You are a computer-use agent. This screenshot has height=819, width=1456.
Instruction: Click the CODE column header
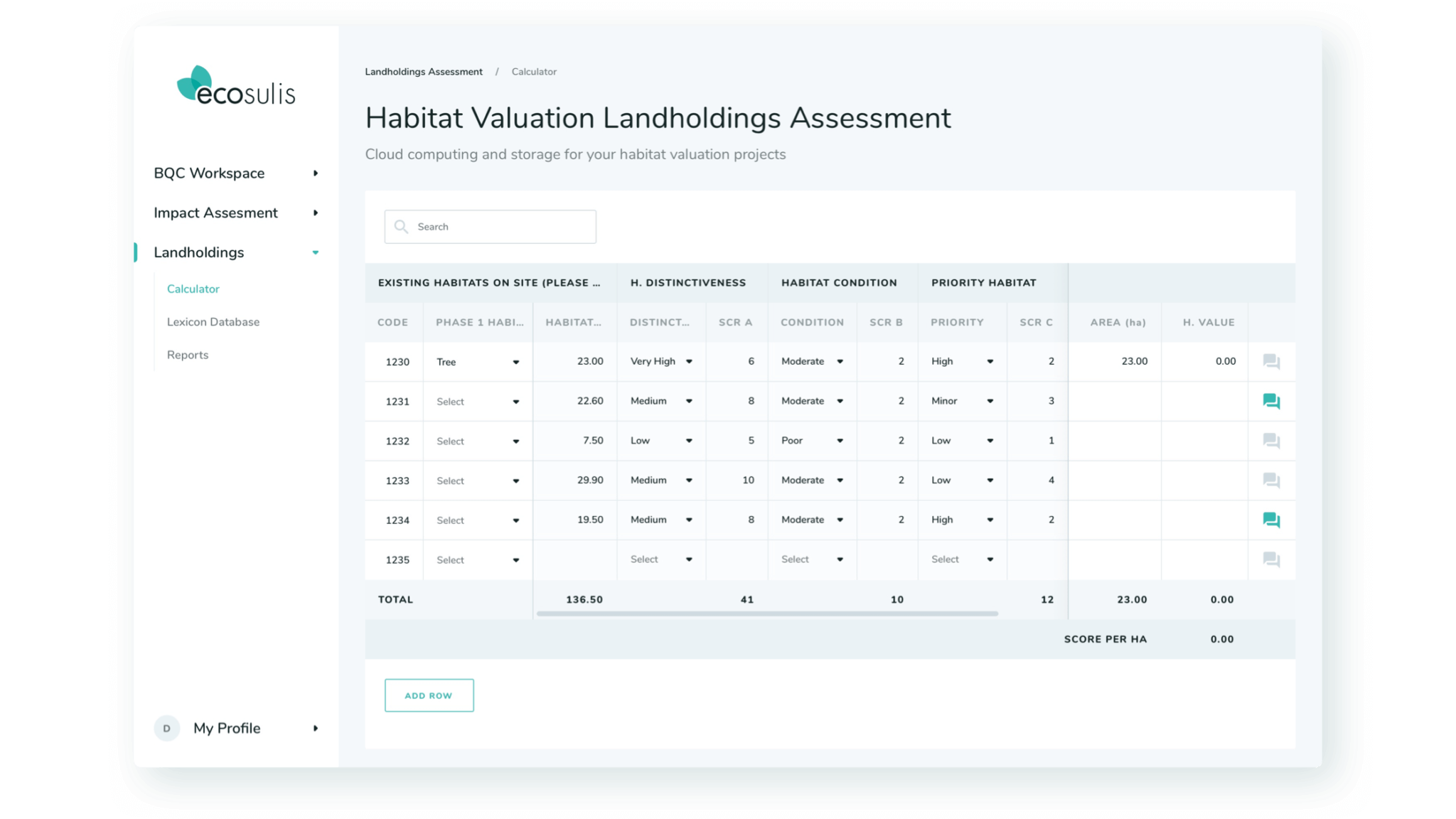pyautogui.click(x=392, y=322)
